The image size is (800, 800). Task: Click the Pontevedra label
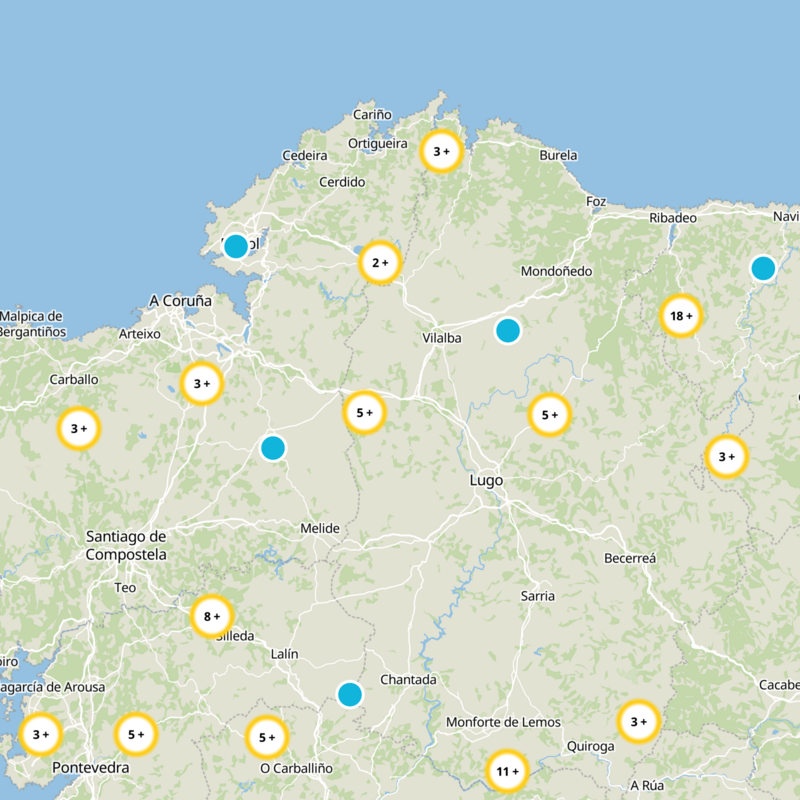(x=91, y=767)
